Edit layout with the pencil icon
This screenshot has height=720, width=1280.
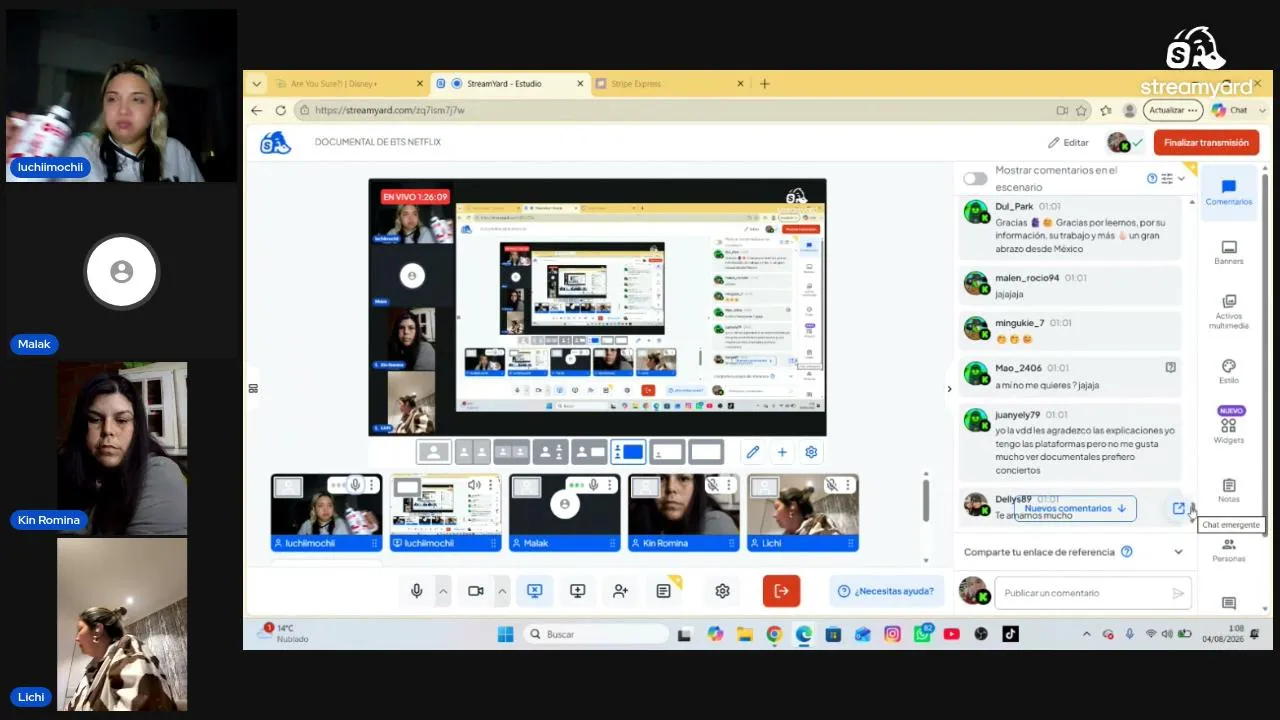pyautogui.click(x=753, y=452)
